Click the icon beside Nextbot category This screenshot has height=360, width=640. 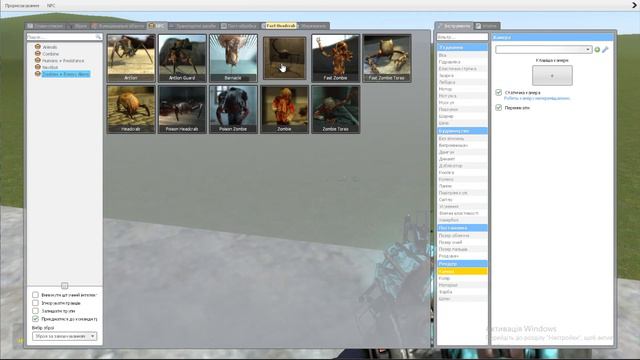point(38,67)
